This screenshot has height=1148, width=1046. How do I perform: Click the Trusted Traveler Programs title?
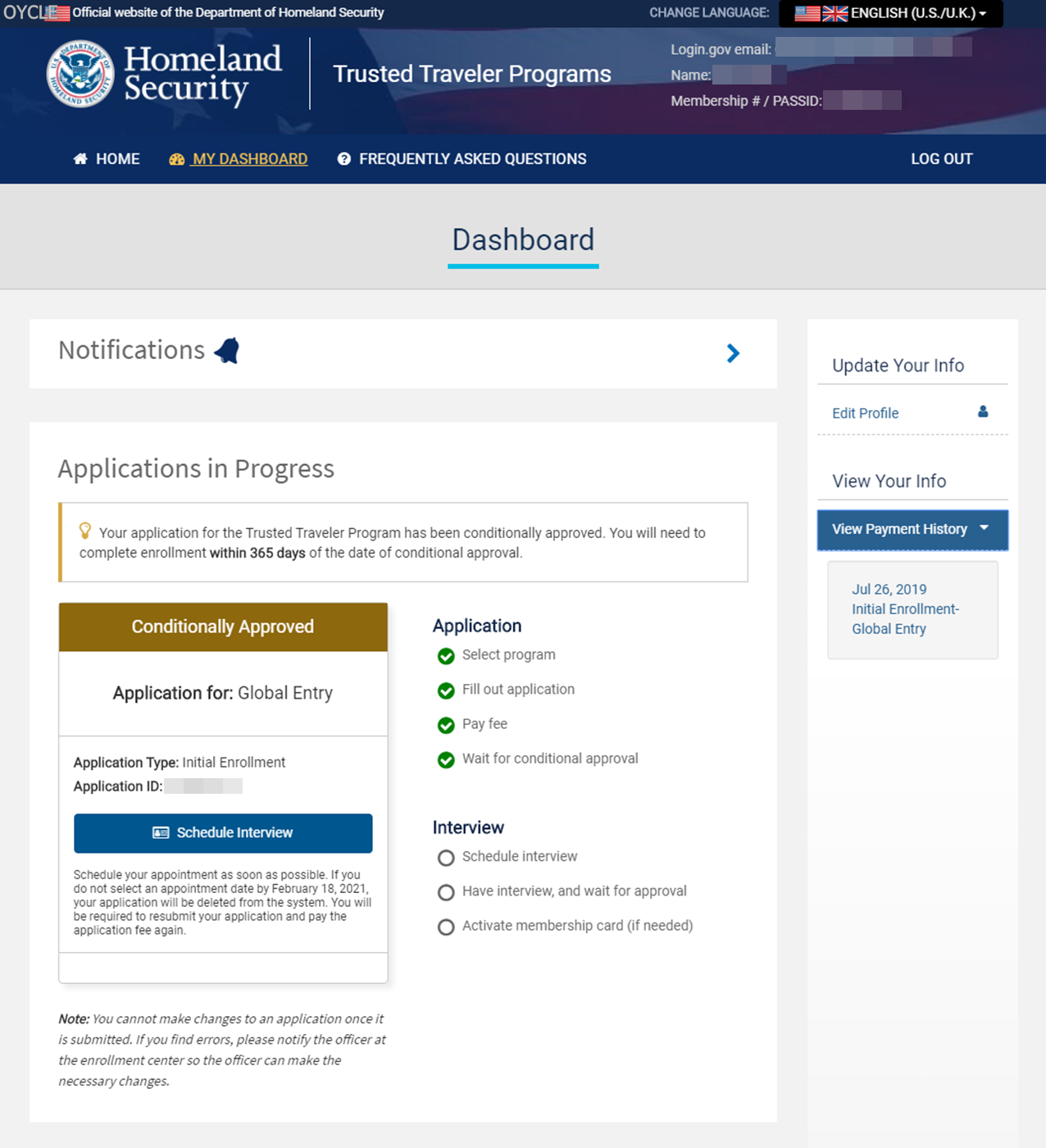(x=472, y=74)
